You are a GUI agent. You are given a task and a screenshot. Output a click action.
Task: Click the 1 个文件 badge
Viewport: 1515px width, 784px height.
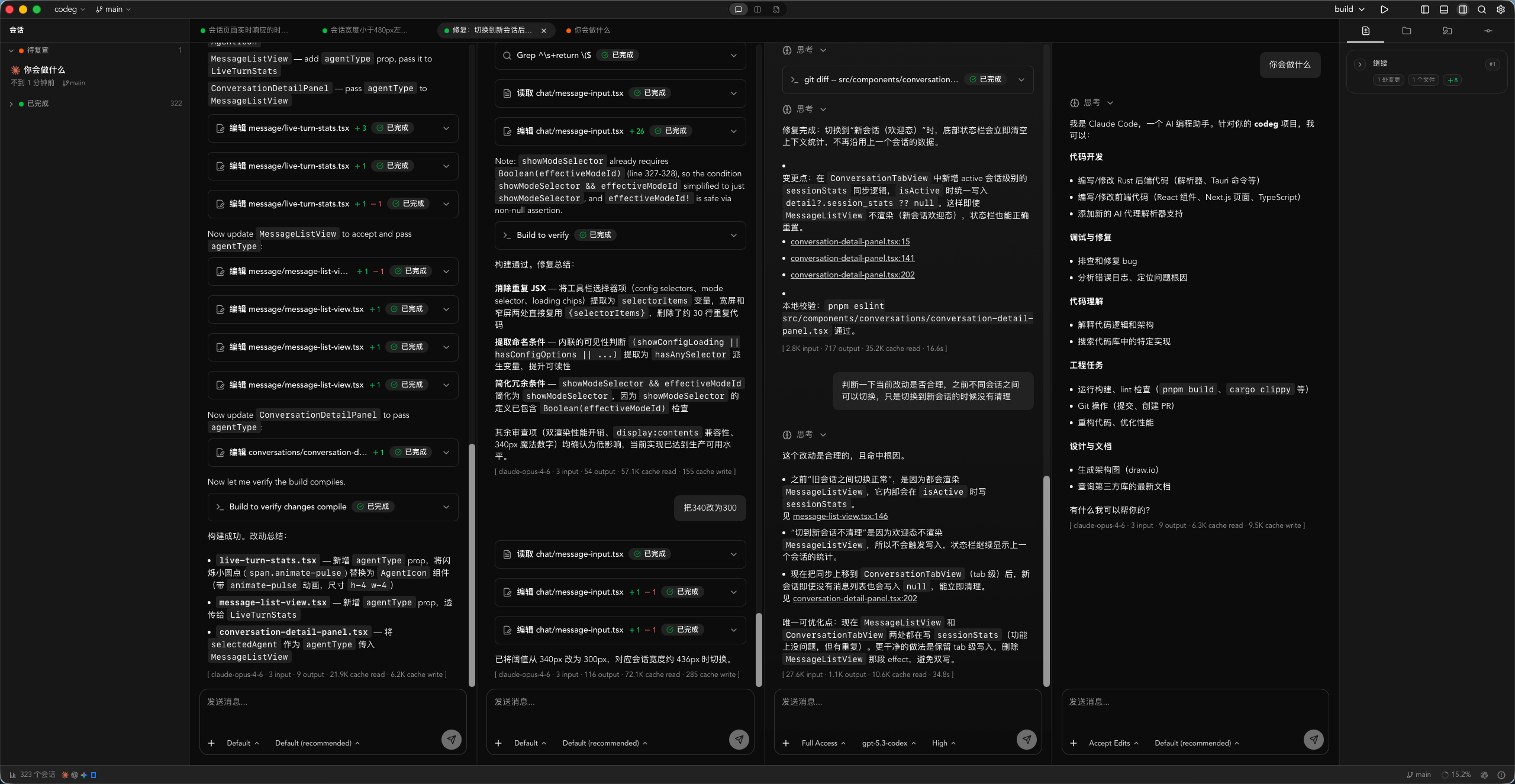coord(1423,80)
